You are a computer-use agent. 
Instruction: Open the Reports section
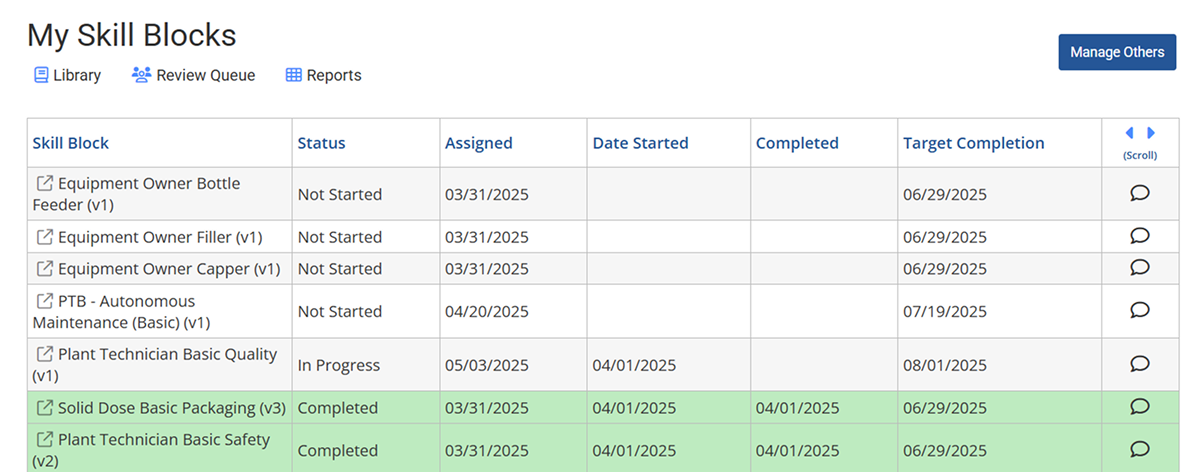(323, 75)
